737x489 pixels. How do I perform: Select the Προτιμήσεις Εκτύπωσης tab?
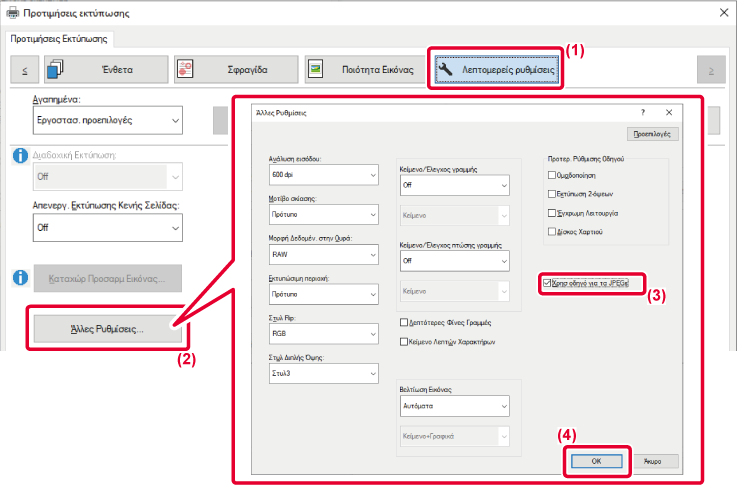point(60,39)
